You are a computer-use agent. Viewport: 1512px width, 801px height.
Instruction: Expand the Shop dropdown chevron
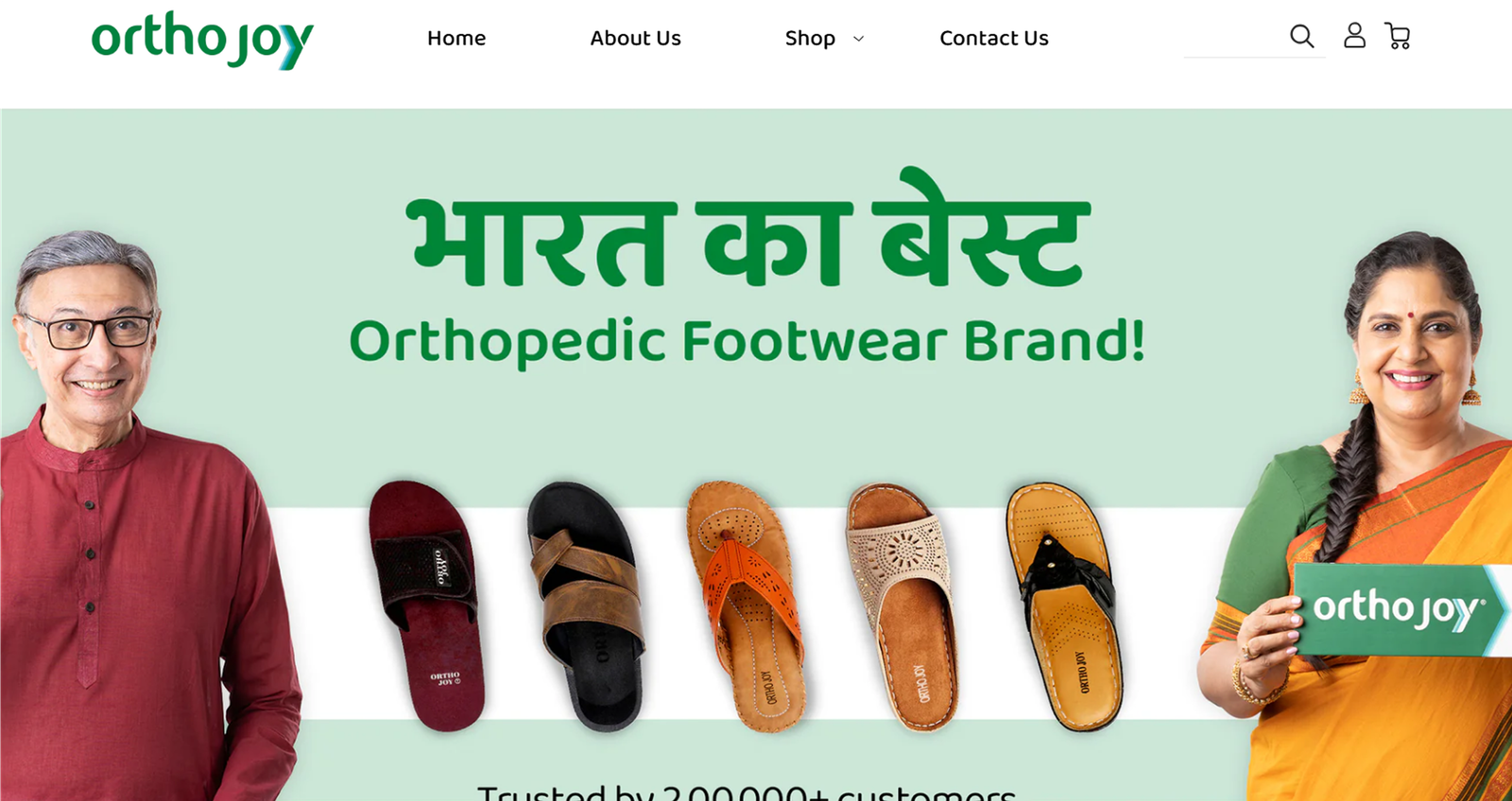click(858, 39)
